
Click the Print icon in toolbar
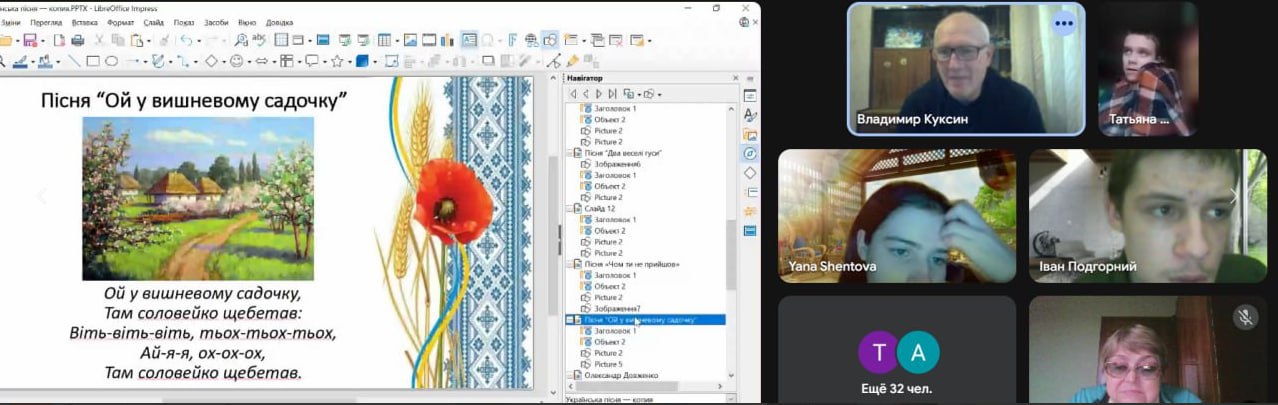tap(77, 40)
